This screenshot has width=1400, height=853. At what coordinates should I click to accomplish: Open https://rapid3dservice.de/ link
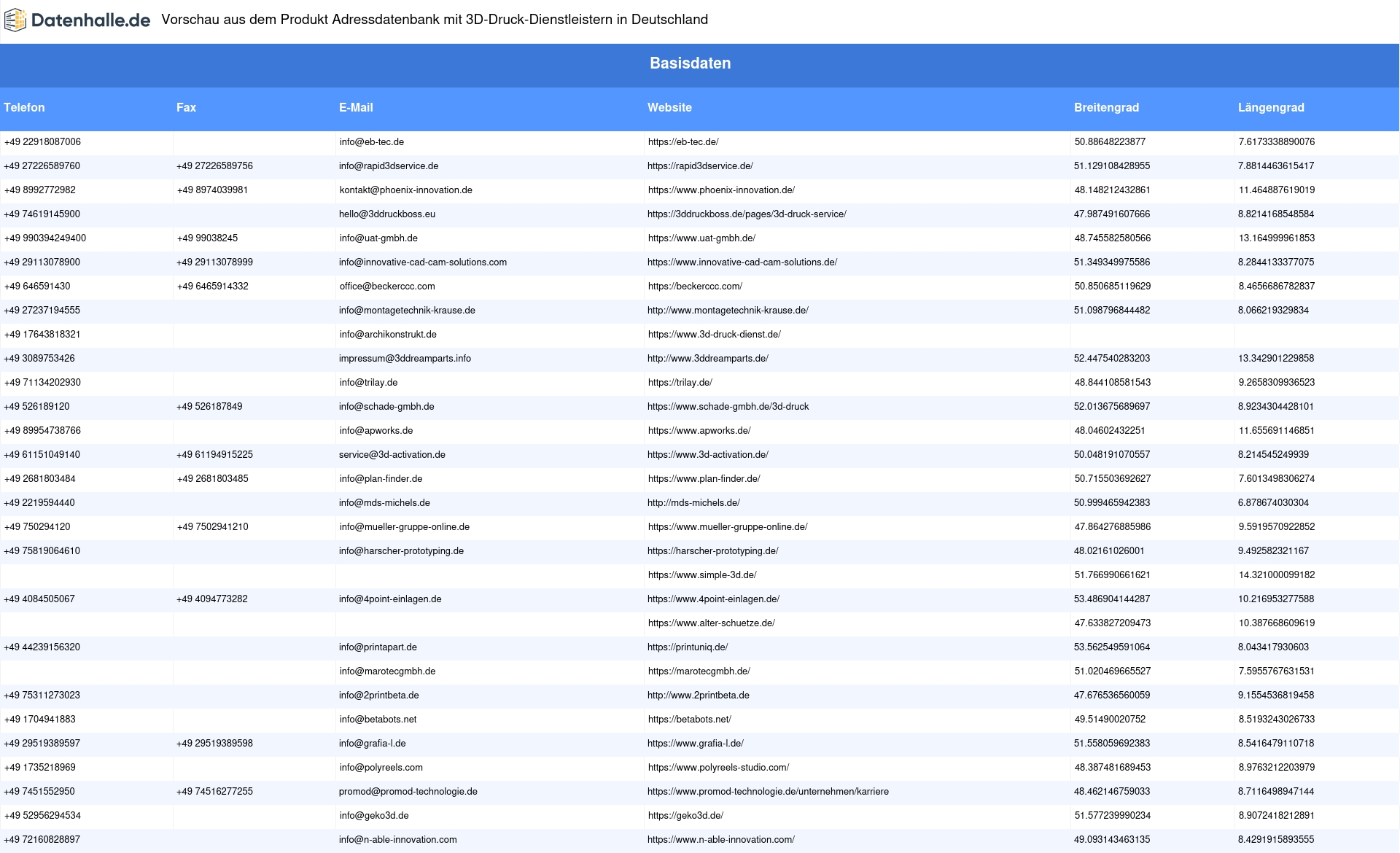click(x=700, y=166)
